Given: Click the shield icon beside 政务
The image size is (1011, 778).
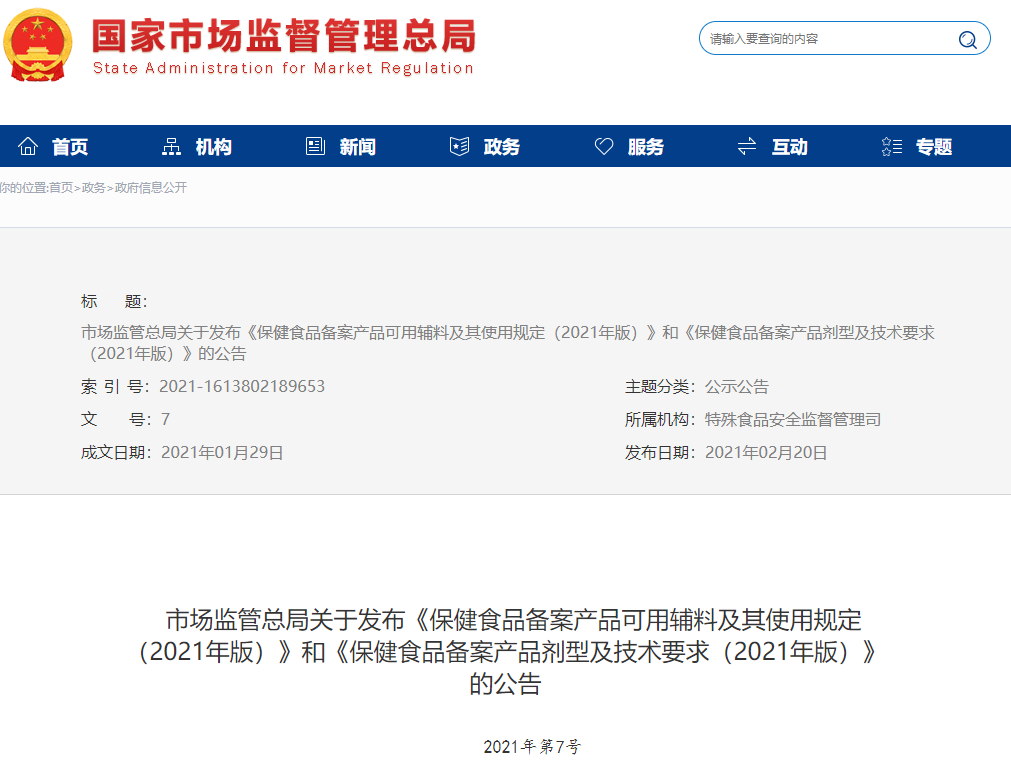Looking at the screenshot, I should [x=459, y=146].
